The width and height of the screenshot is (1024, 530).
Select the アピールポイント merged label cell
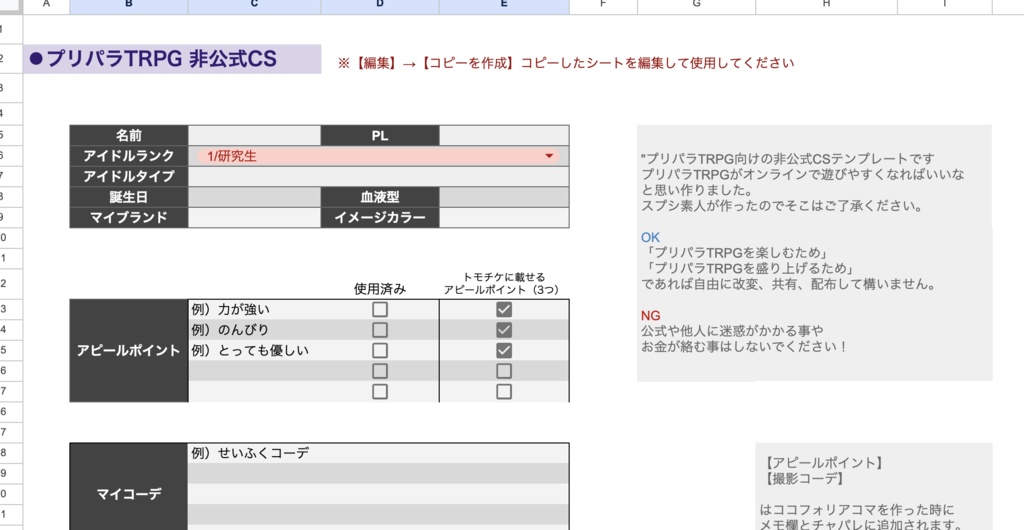tap(129, 351)
